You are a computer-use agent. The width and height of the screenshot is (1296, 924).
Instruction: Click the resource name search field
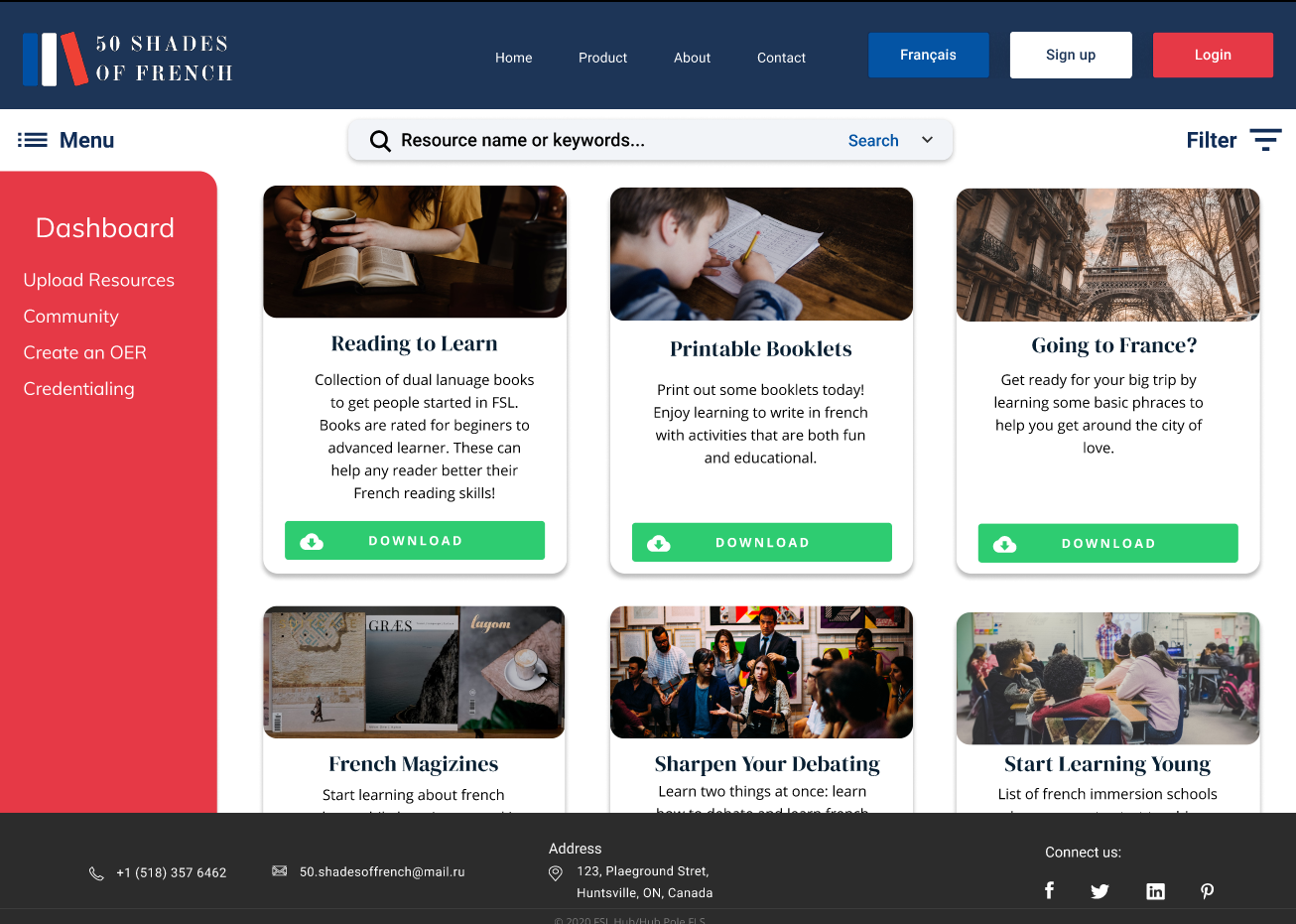615,141
